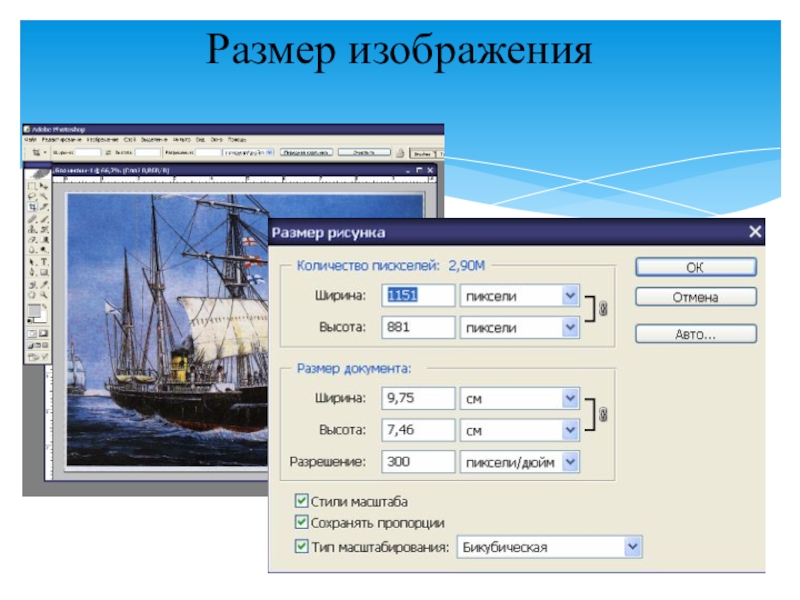Click pixel width field showing 1151

pos(418,295)
